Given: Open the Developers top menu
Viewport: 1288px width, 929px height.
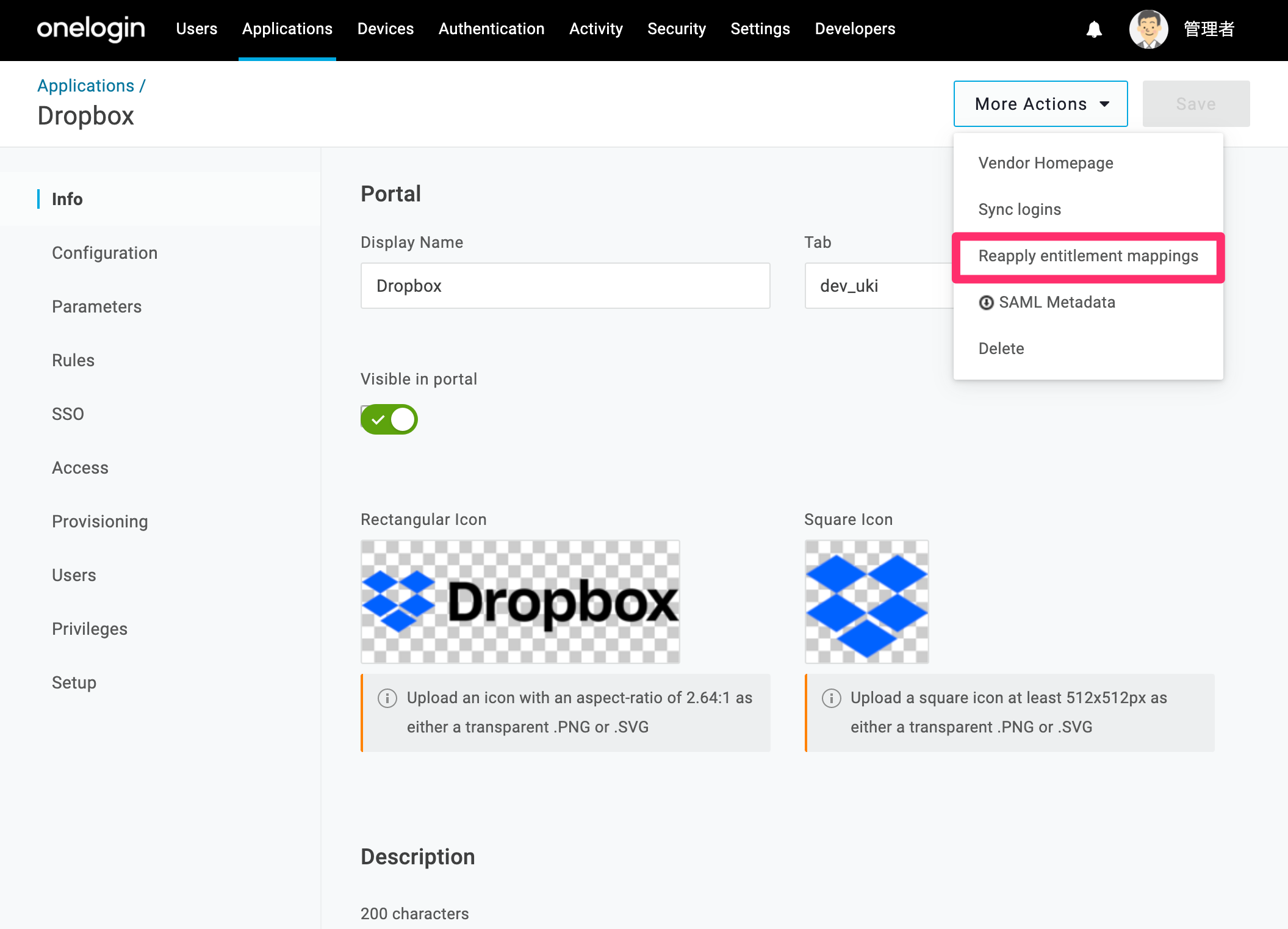Looking at the screenshot, I should pyautogui.click(x=855, y=29).
